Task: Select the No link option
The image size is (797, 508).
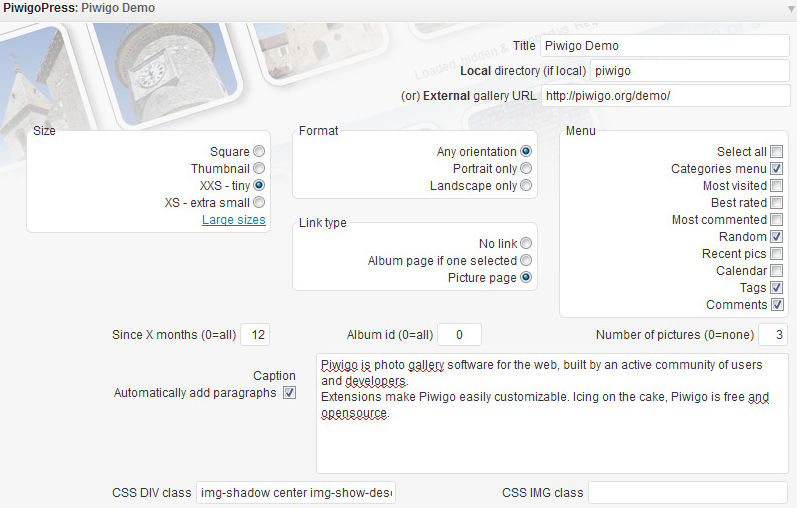Action: pos(526,243)
